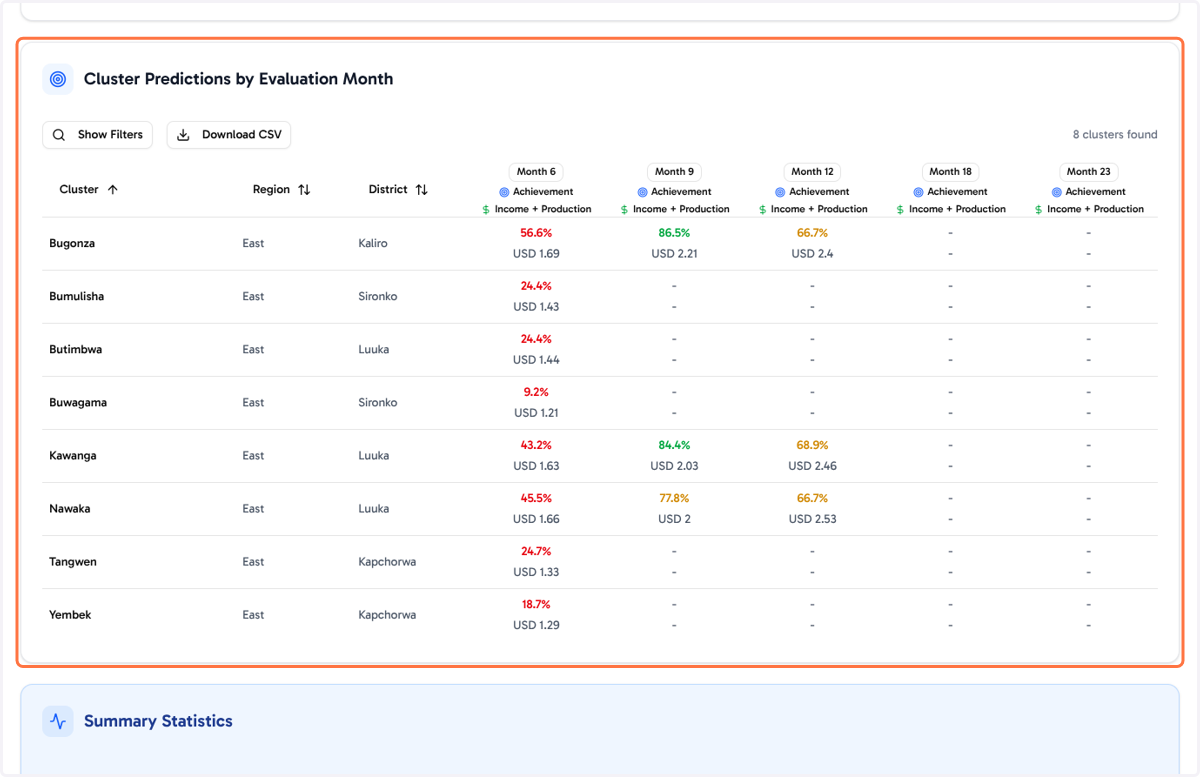Click Bugonza's USD 2.4 Month 12 value
This screenshot has width=1200, height=777.
[x=812, y=254]
